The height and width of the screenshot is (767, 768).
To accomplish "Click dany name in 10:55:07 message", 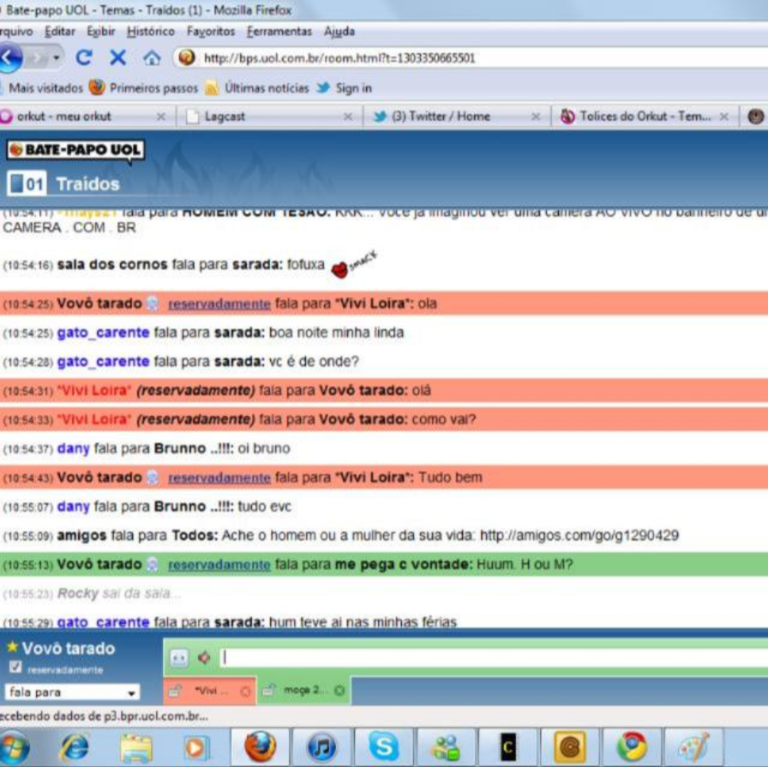I will (73, 506).
